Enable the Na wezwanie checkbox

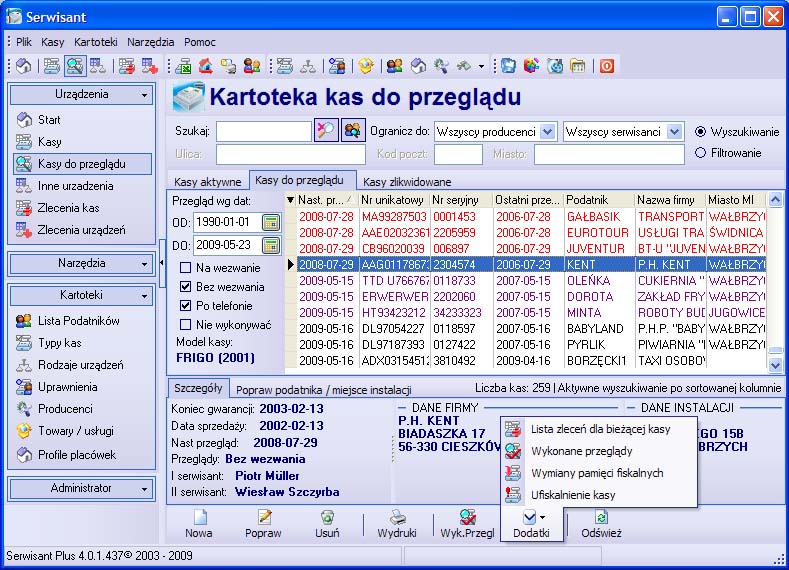point(186,268)
